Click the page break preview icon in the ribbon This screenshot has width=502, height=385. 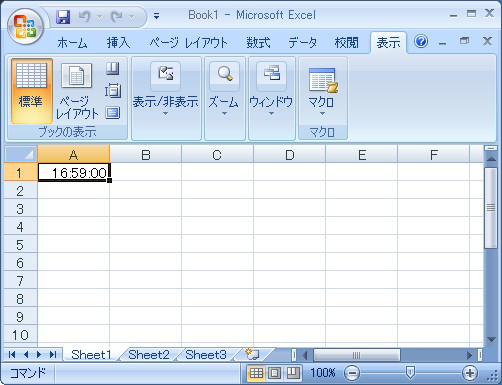113,69
